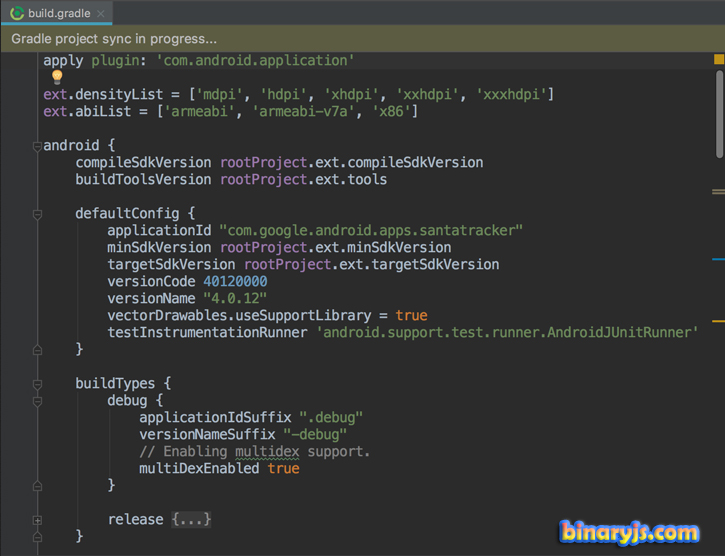This screenshot has width=725, height=556.
Task: Click the santatracker applicationId string
Action: tap(371, 230)
